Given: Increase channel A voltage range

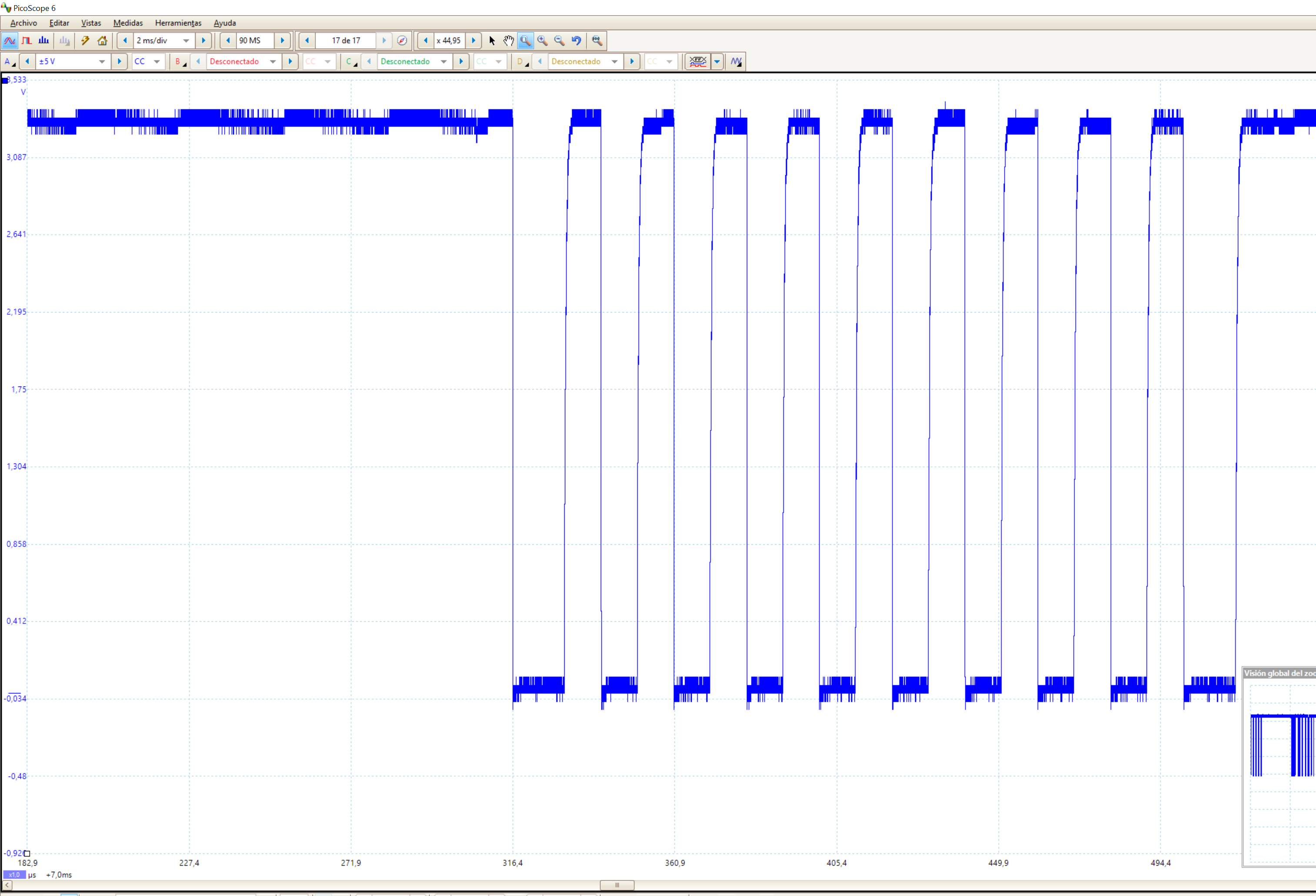Looking at the screenshot, I should click(x=120, y=62).
